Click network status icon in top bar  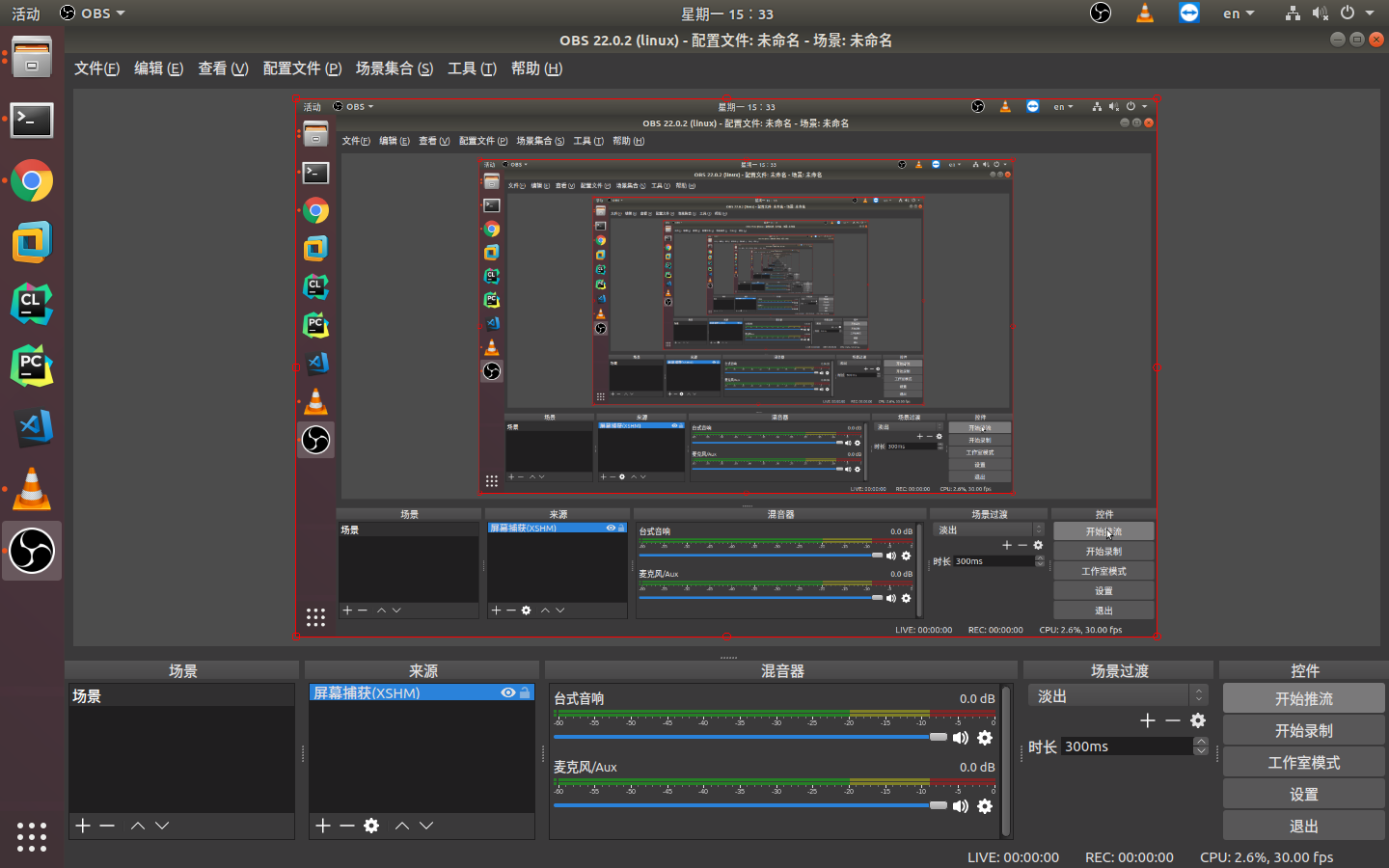pos(1293,14)
